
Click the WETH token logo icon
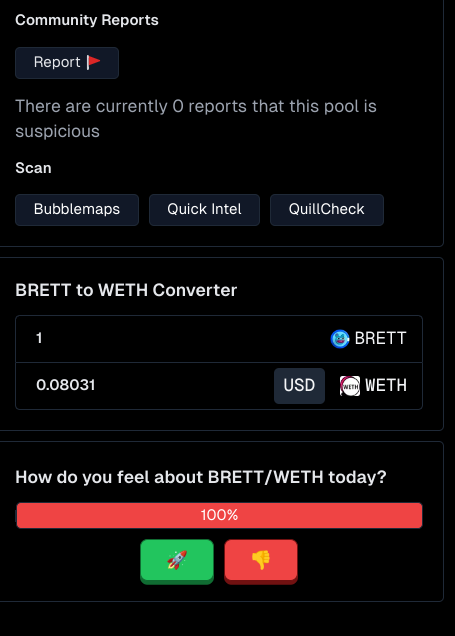(x=350, y=386)
